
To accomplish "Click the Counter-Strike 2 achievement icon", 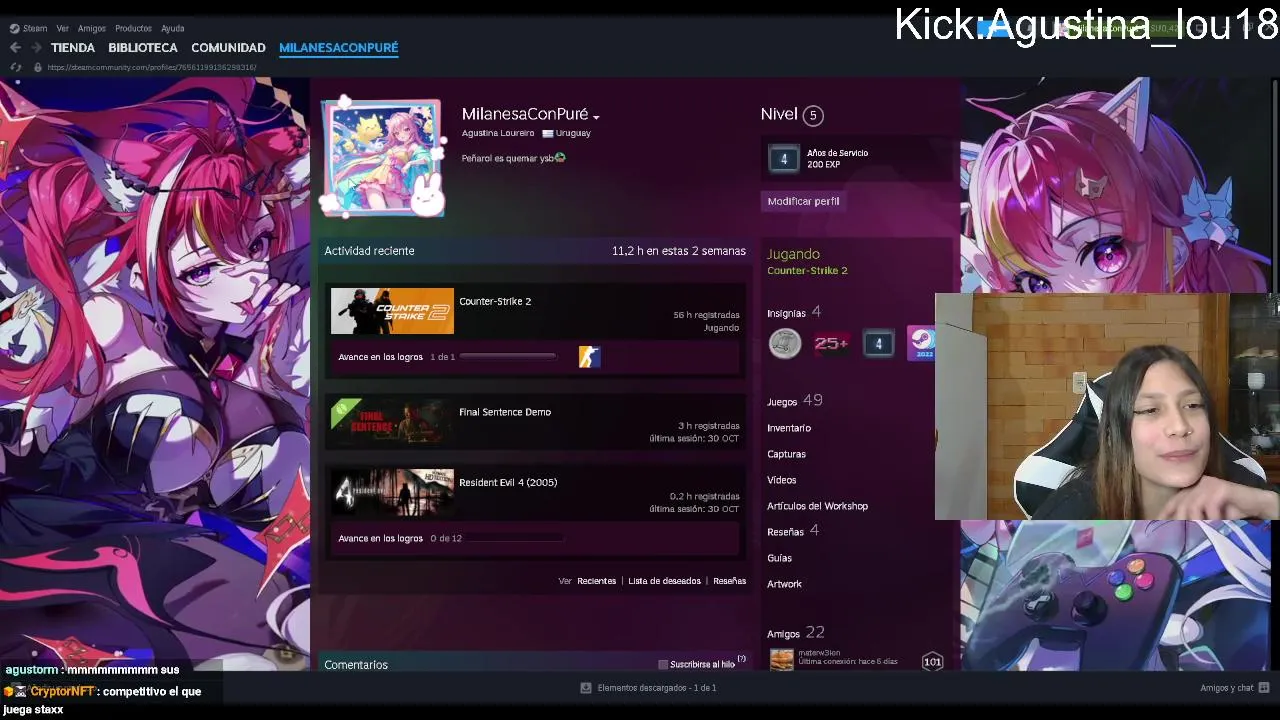I will (x=589, y=357).
